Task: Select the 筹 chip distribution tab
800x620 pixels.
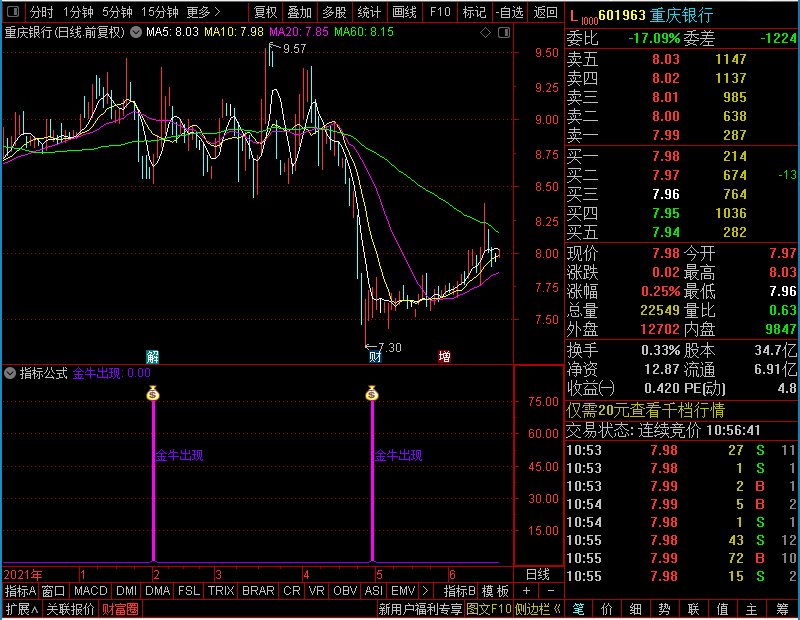Action: (782, 609)
